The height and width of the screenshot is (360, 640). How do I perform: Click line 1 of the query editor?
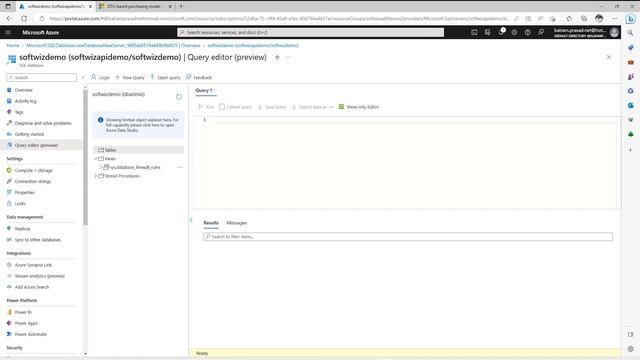tap(416, 120)
